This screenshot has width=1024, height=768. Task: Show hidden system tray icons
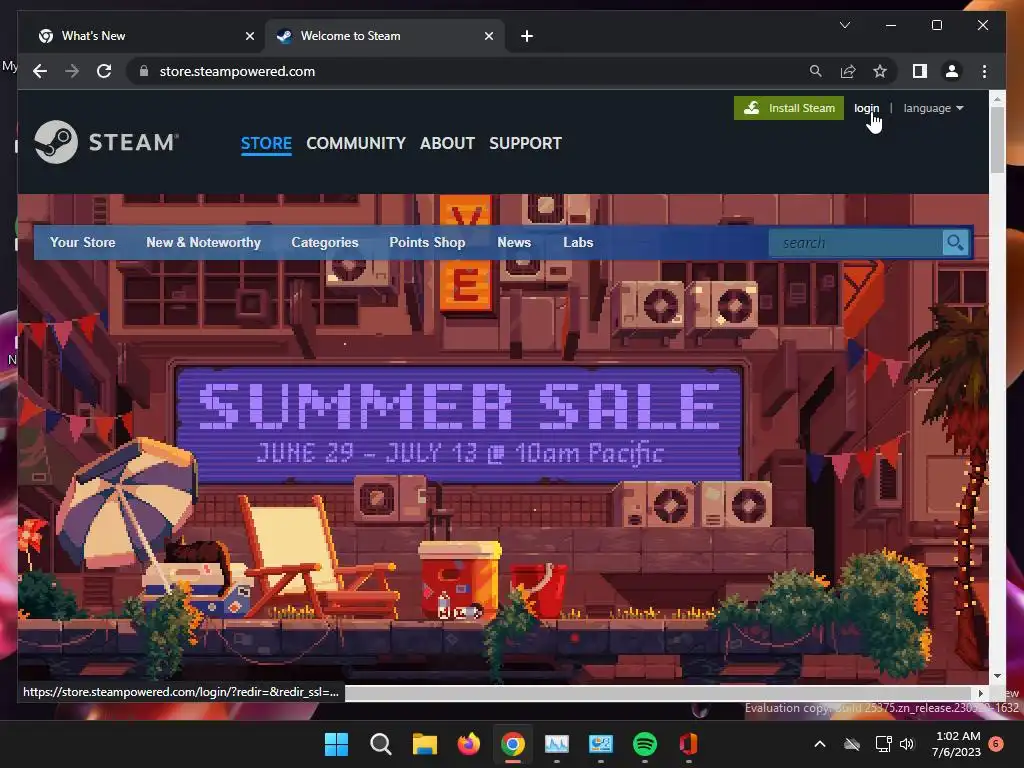(820, 744)
